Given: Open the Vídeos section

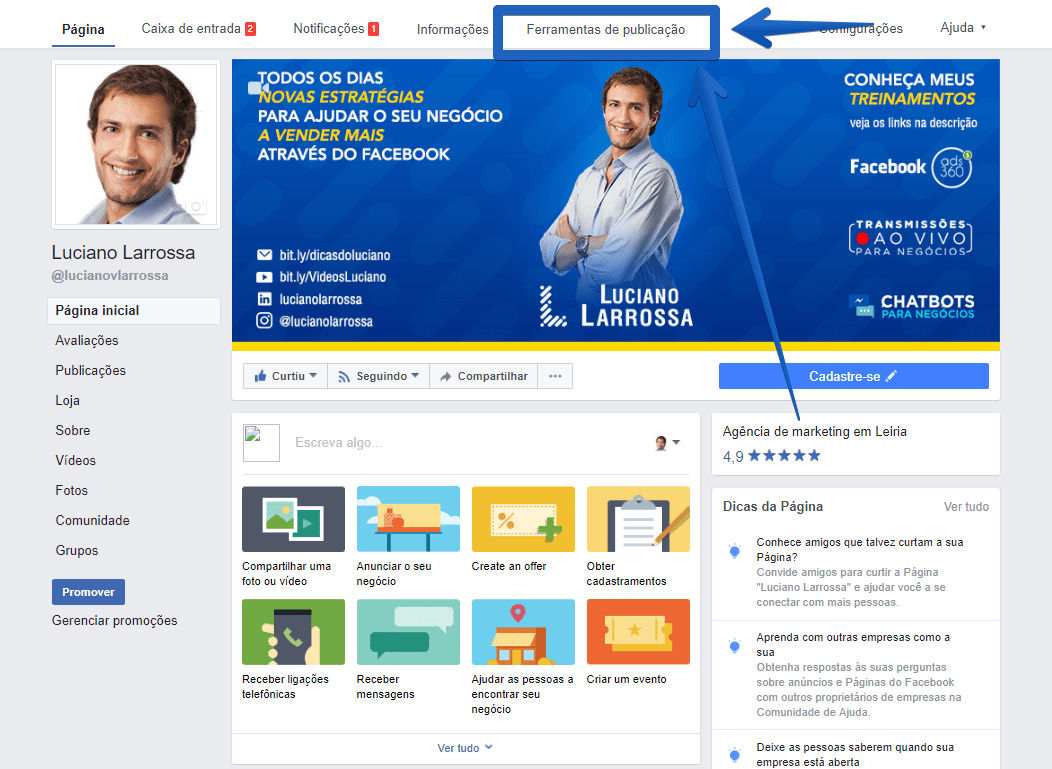Looking at the screenshot, I should pos(75,460).
